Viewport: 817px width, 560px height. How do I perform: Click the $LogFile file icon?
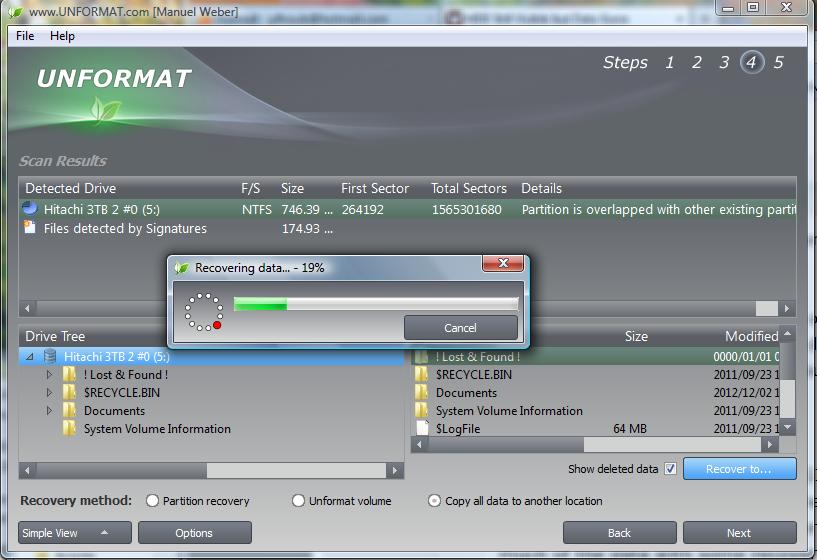tap(423, 428)
